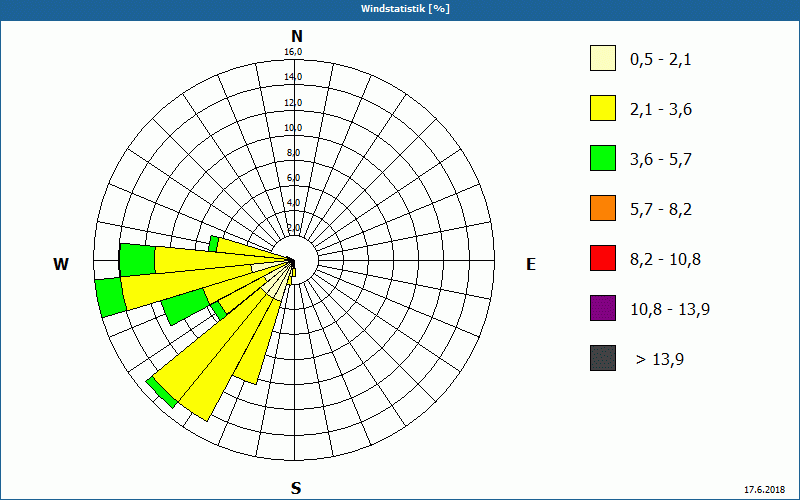Image resolution: width=800 pixels, height=500 pixels.
Task: Click the legend label '> 13,9'
Action: (660, 360)
